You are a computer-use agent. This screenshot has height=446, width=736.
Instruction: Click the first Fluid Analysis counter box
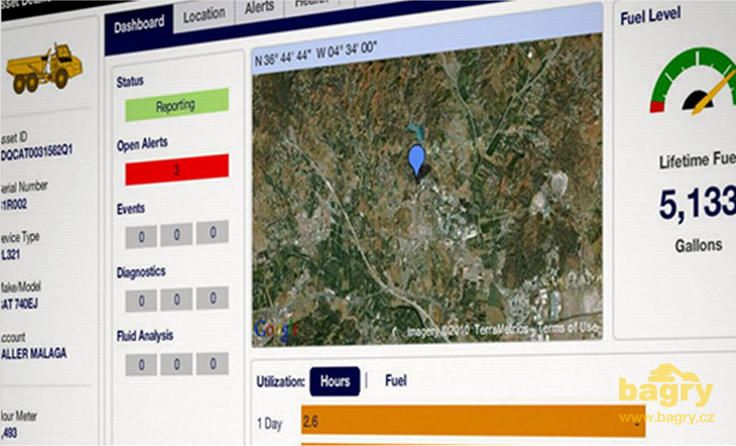(x=141, y=364)
